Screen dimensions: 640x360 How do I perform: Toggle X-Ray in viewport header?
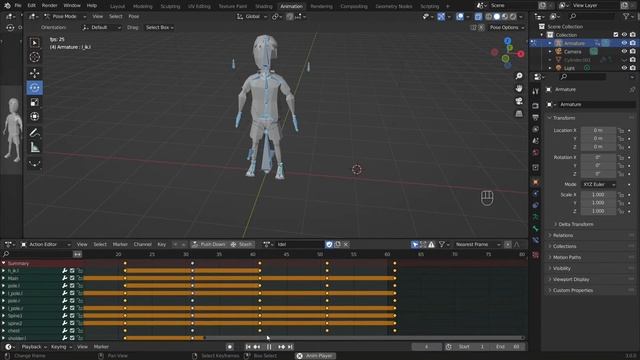coord(478,17)
